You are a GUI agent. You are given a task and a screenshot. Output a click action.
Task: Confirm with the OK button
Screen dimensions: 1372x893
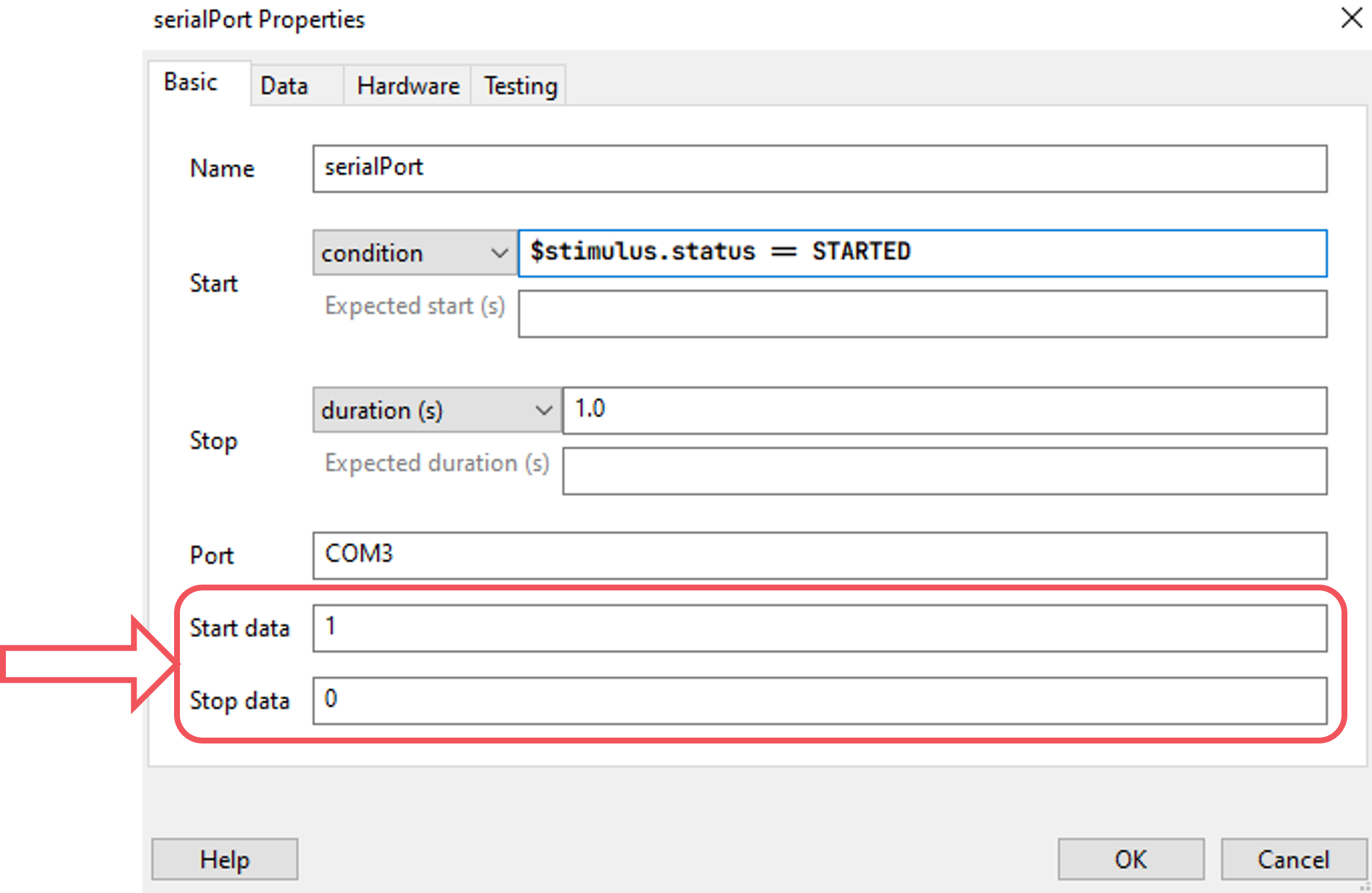1131,859
